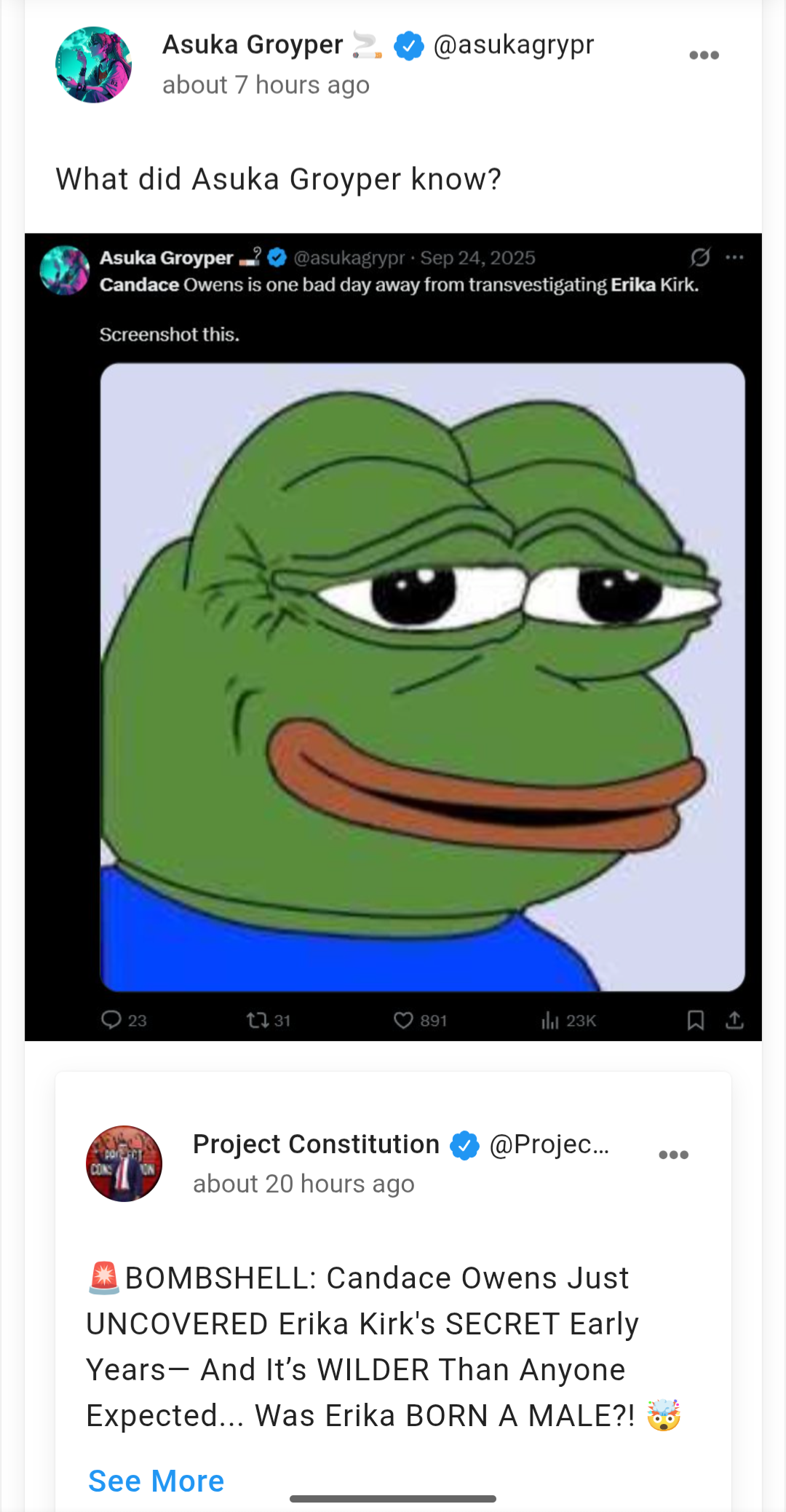
Task: Expand quoted post with See More
Action: pos(156,1481)
